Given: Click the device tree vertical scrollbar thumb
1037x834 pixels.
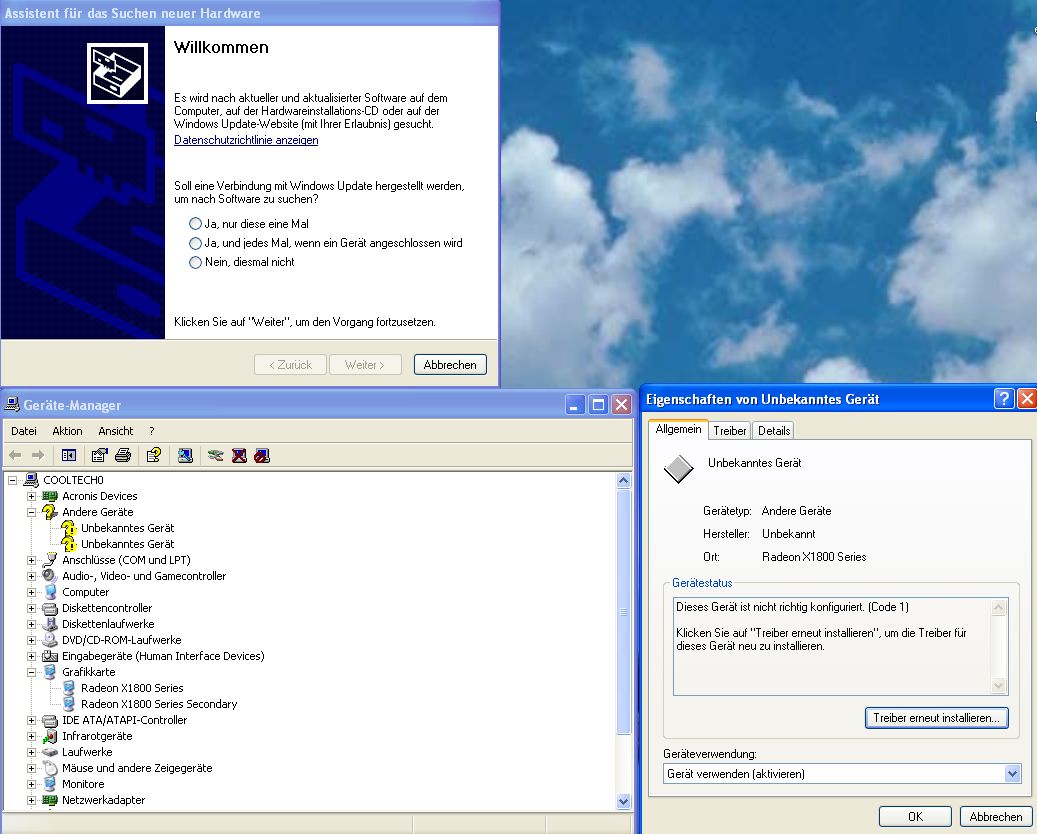Looking at the screenshot, I should [623, 612].
